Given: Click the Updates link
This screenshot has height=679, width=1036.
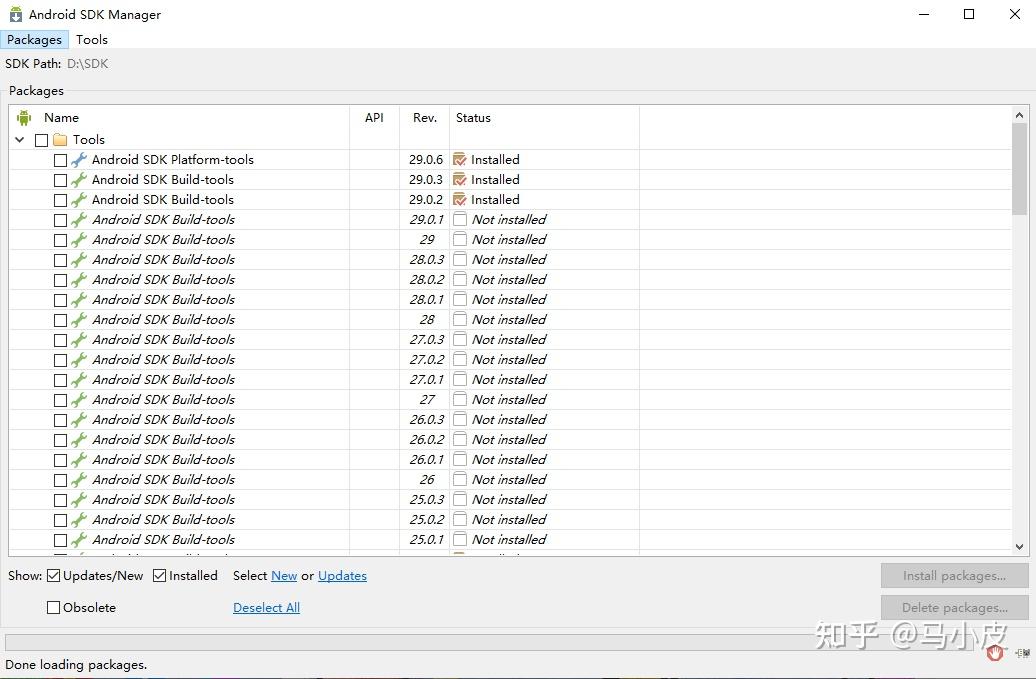Looking at the screenshot, I should point(342,576).
